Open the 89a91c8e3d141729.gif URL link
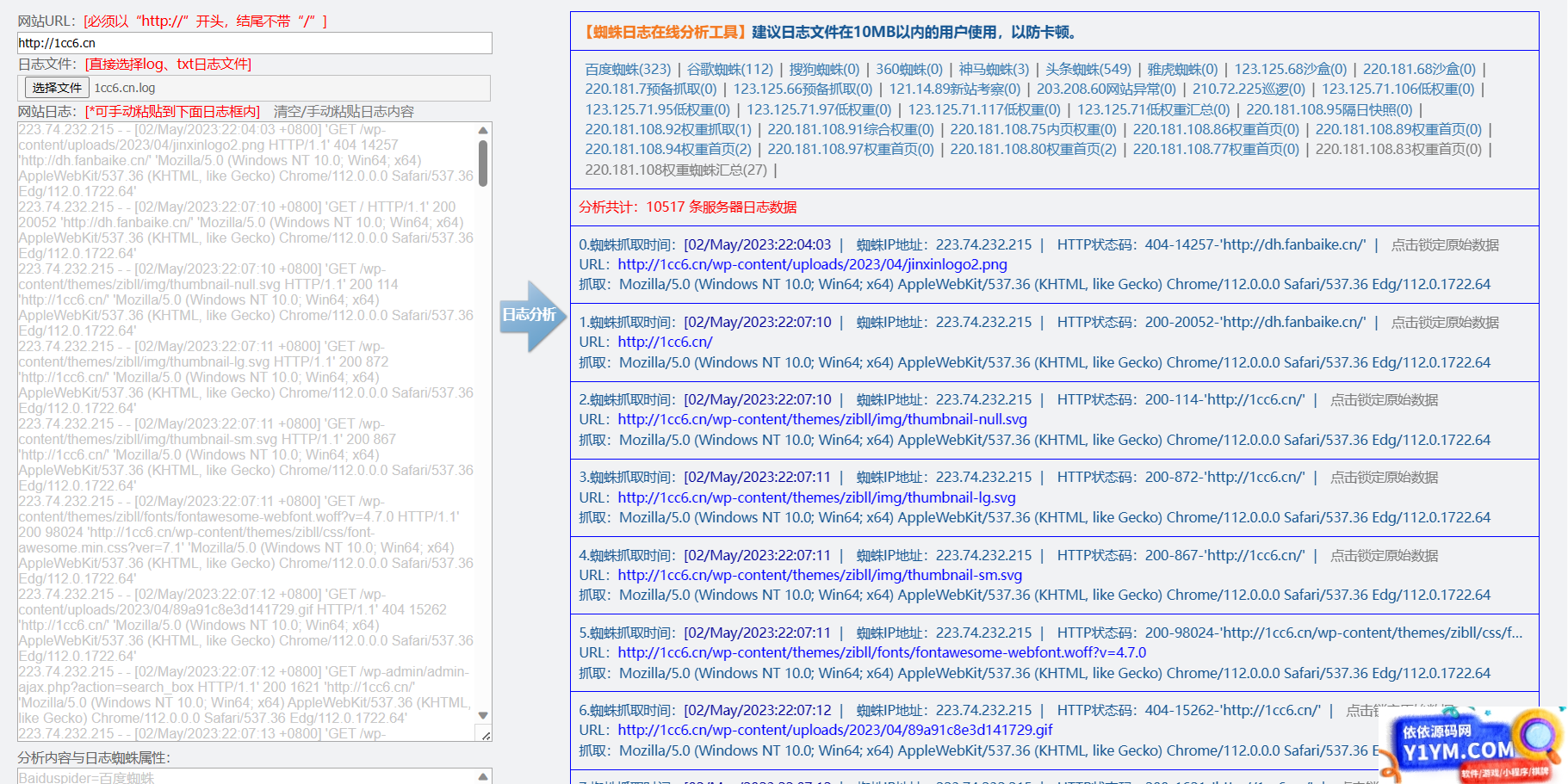Screen dimensions: 1568x784 pos(835,730)
